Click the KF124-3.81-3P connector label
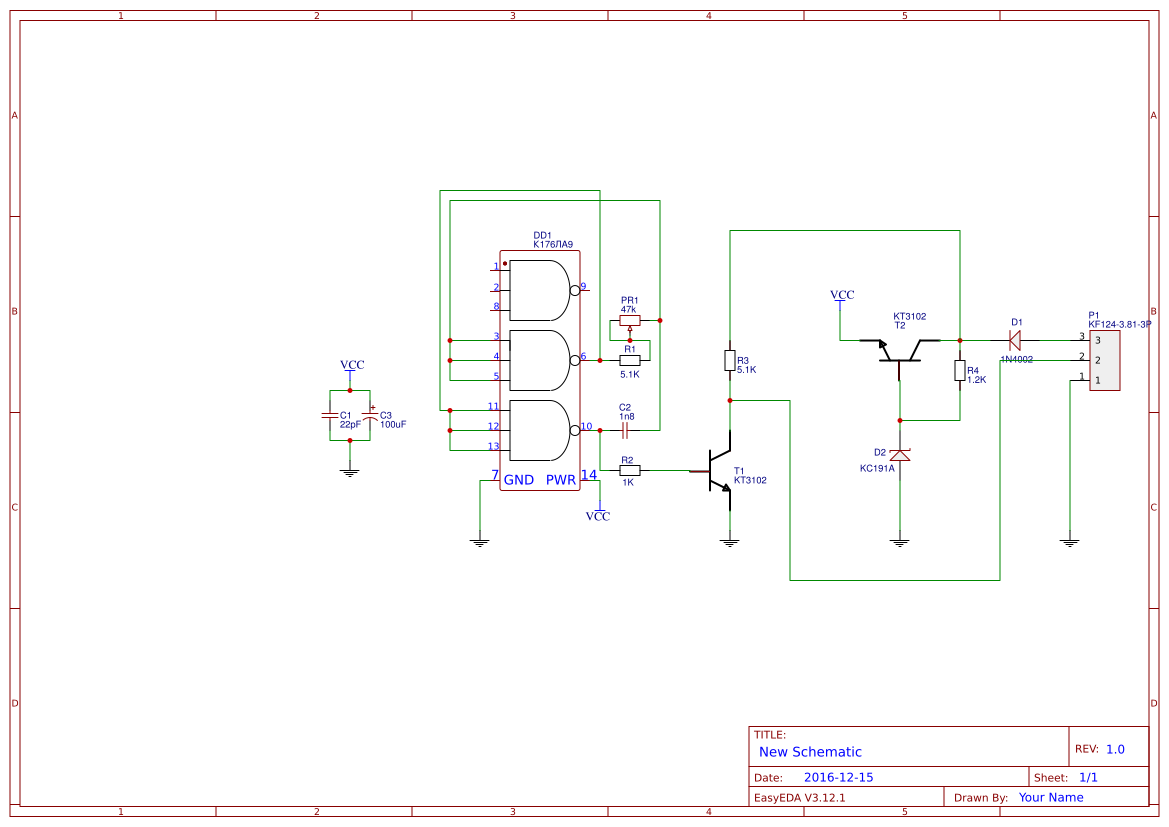Screen dimensions: 1169x827 point(1120,324)
